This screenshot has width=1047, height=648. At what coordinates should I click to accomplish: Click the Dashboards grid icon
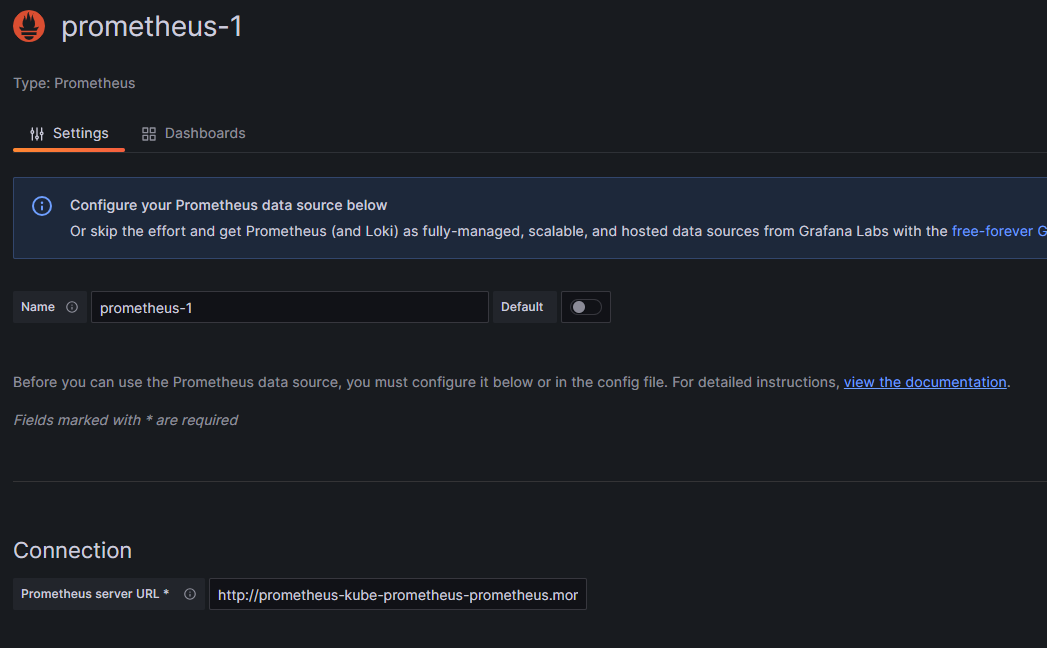[149, 134]
